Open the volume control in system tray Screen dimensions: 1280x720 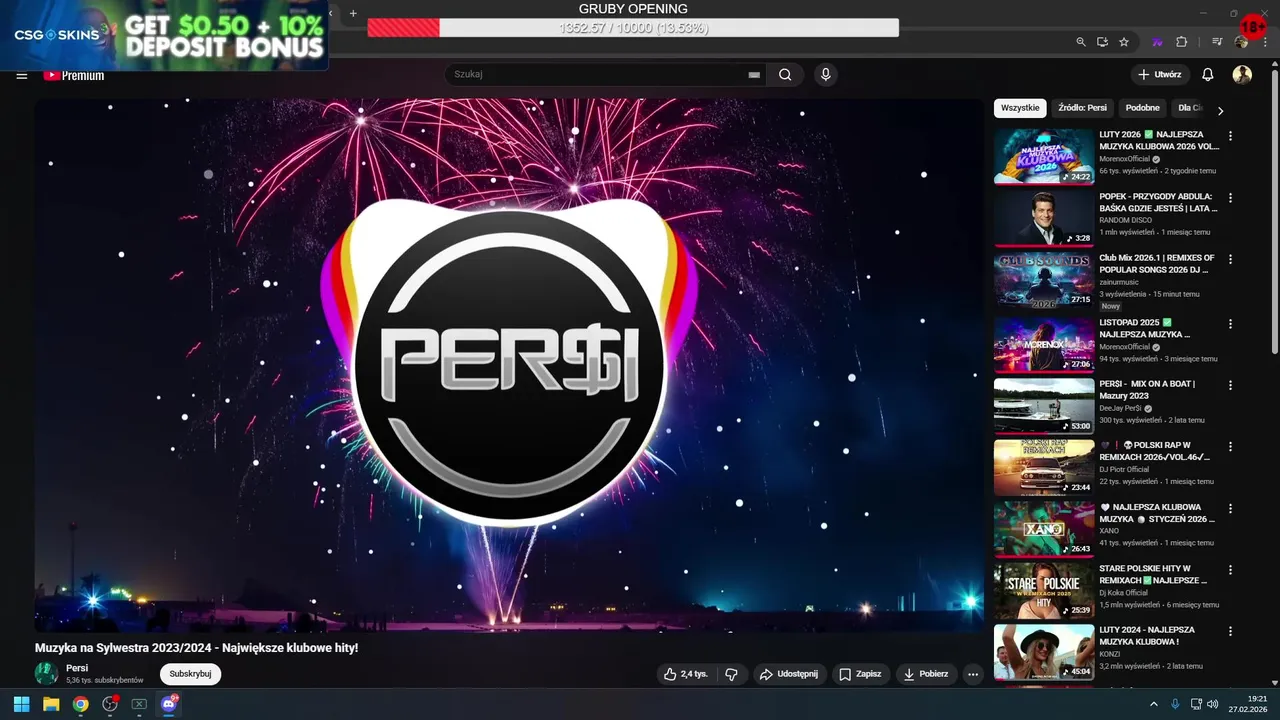[1212, 704]
